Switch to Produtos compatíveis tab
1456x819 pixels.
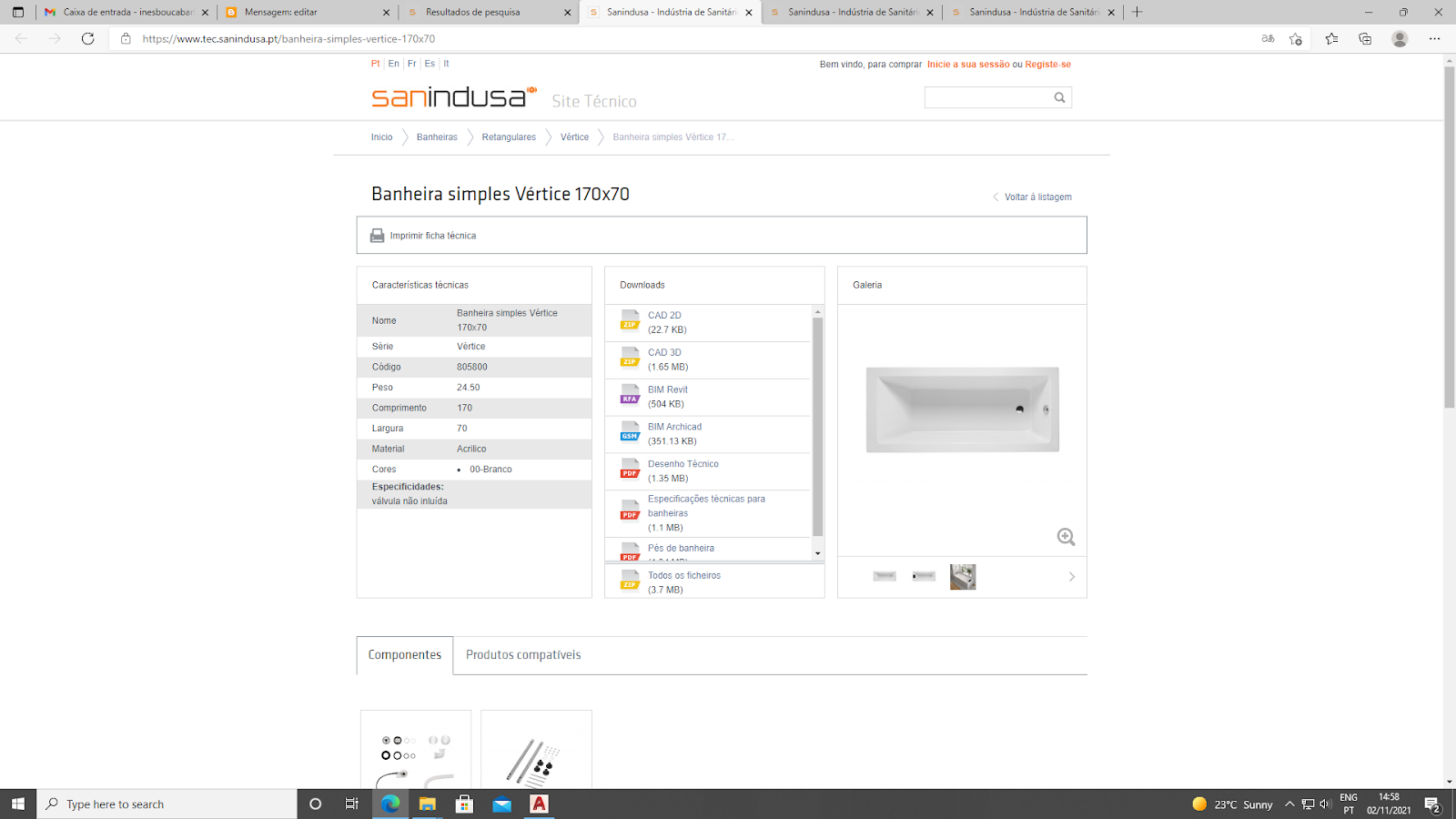(523, 655)
